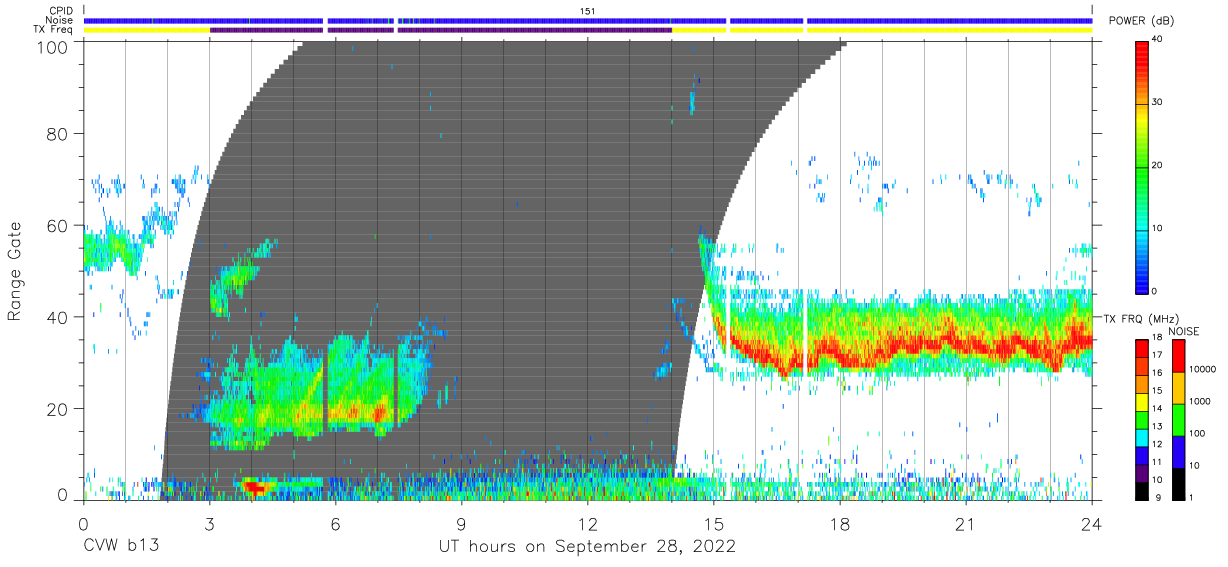Viewport: 1228px width, 567px height.
Task: Click the x-axis tick label '21'
Action: coord(966,523)
